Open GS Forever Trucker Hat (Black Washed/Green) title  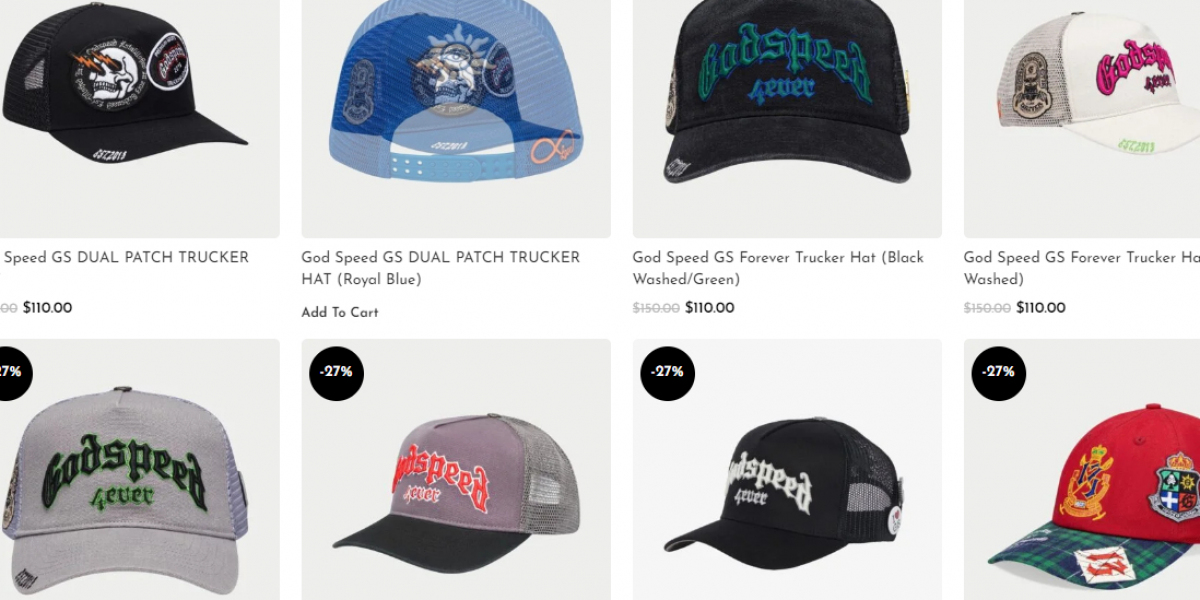pos(778,268)
